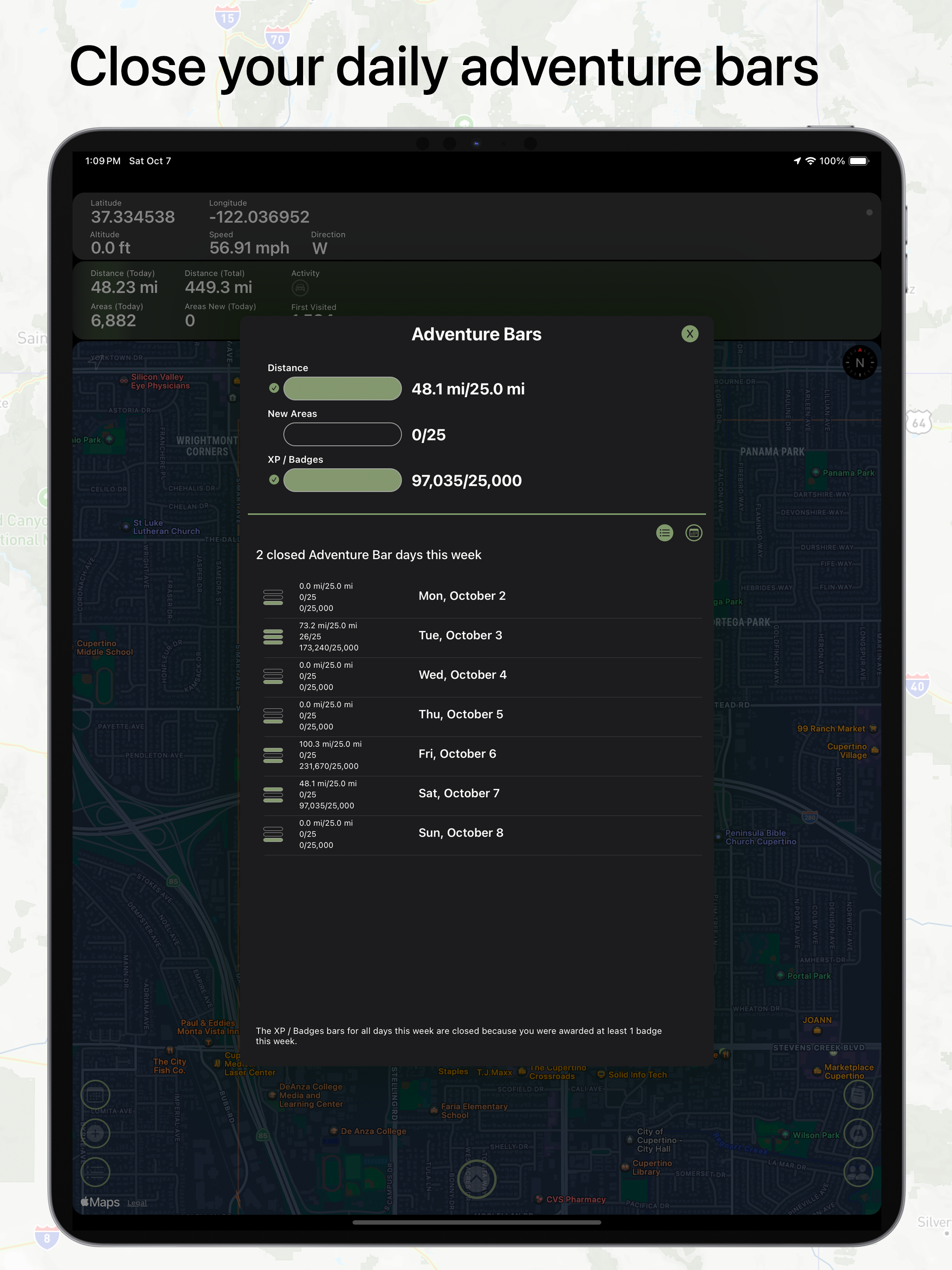This screenshot has width=952, height=1270.
Task: Tap the Solid Info Tech map marker
Action: pyautogui.click(x=601, y=1074)
